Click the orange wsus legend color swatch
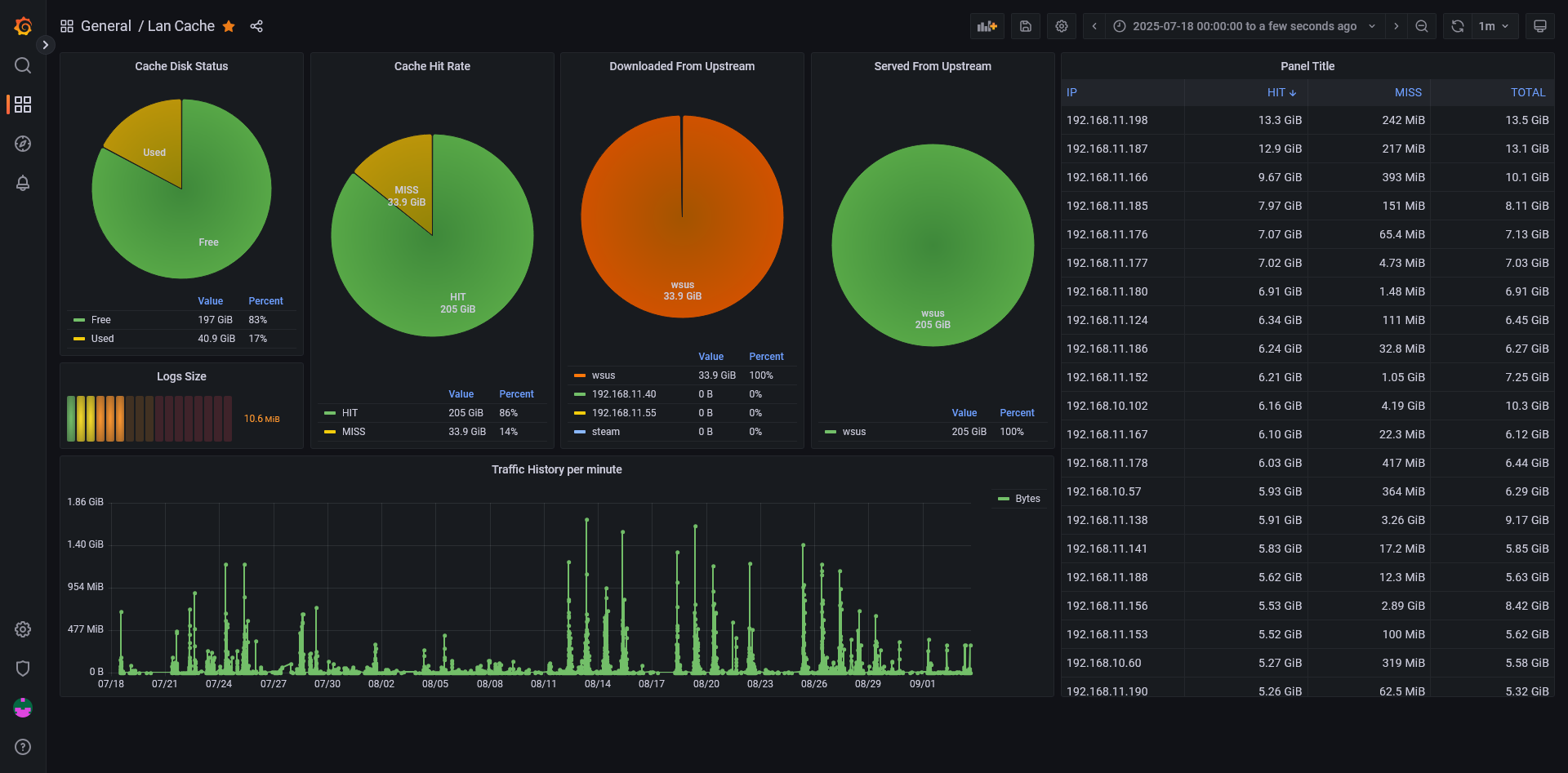Screen dimensions: 1568x773 (580, 375)
